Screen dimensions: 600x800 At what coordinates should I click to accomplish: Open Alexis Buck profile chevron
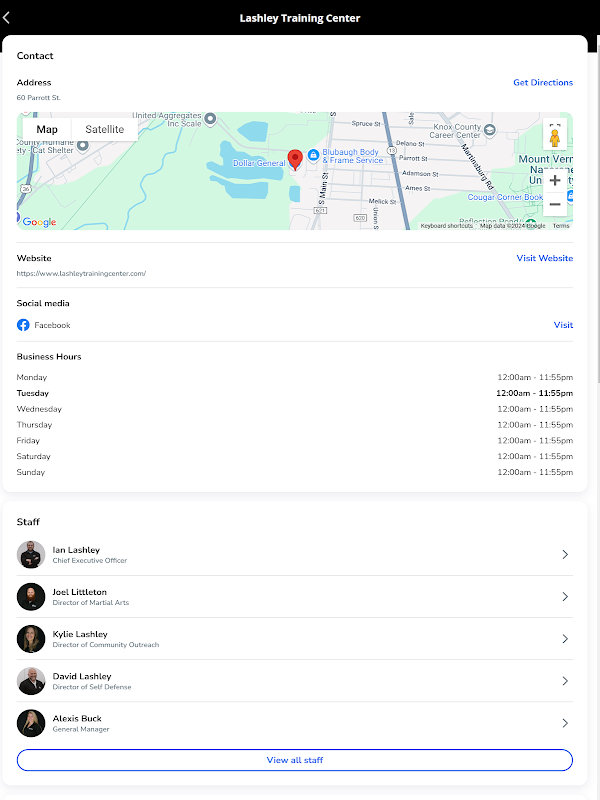(565, 723)
